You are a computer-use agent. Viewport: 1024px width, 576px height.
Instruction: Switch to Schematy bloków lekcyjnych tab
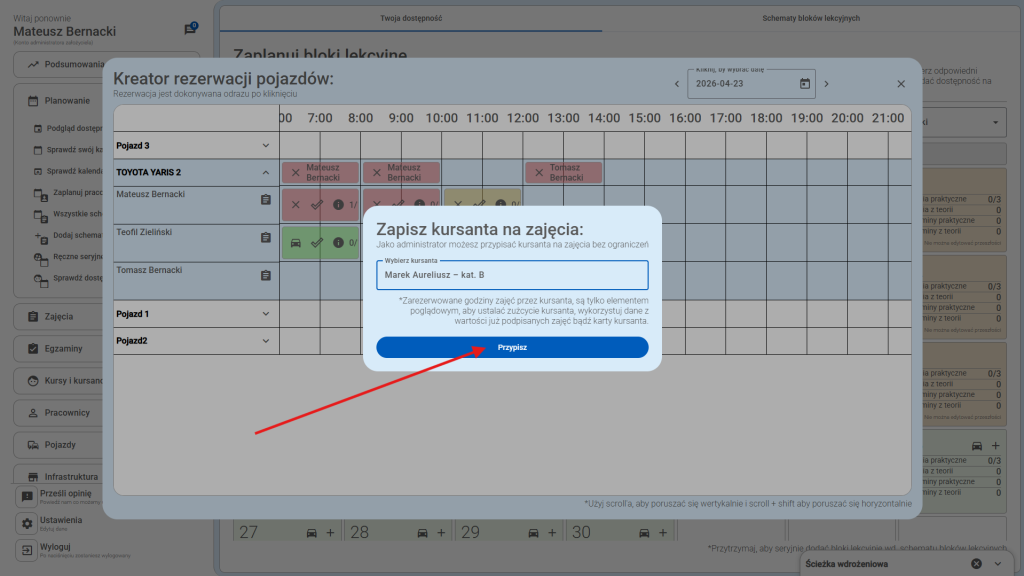pyautogui.click(x=810, y=18)
